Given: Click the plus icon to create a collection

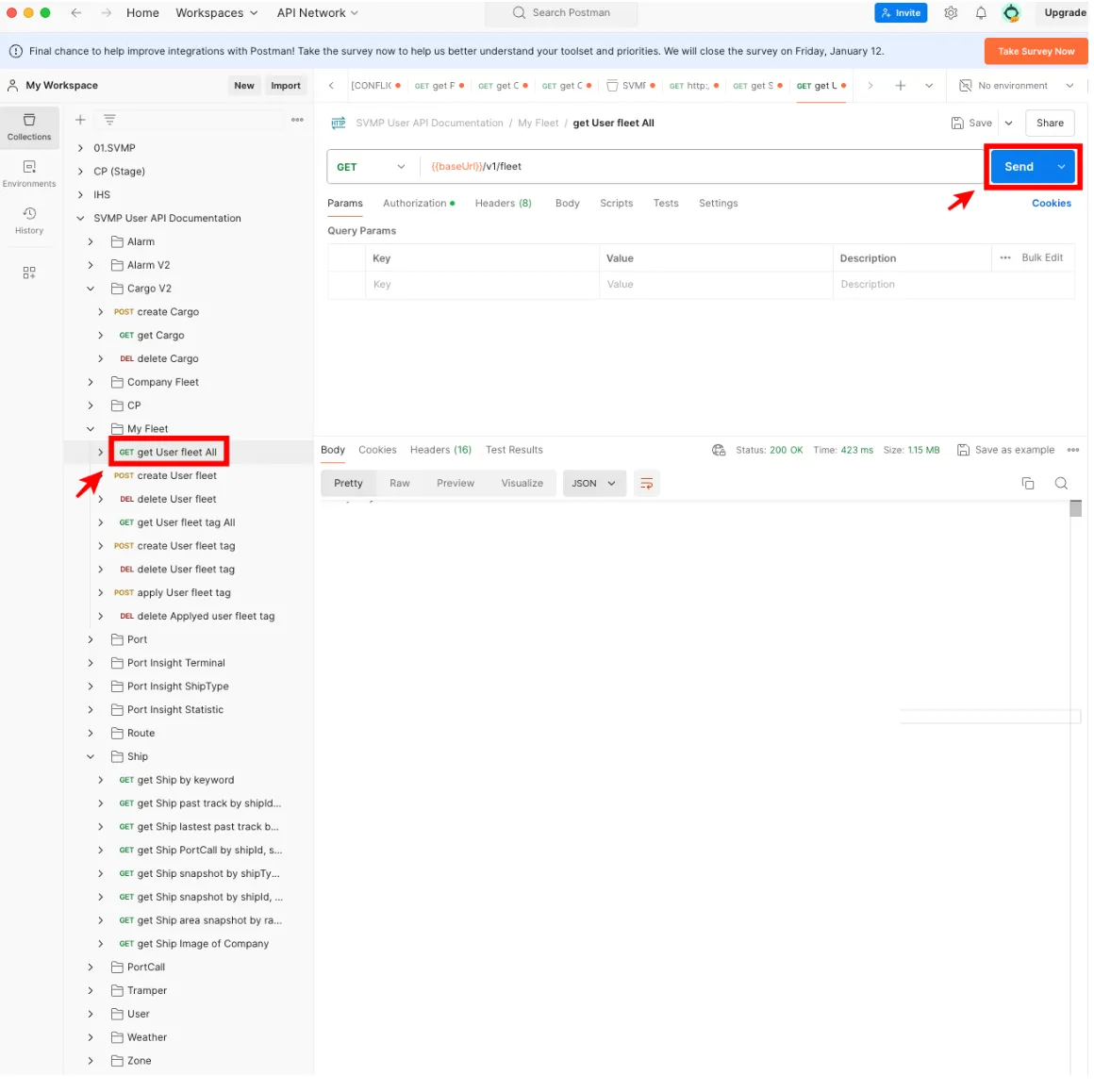Looking at the screenshot, I should coord(80,120).
